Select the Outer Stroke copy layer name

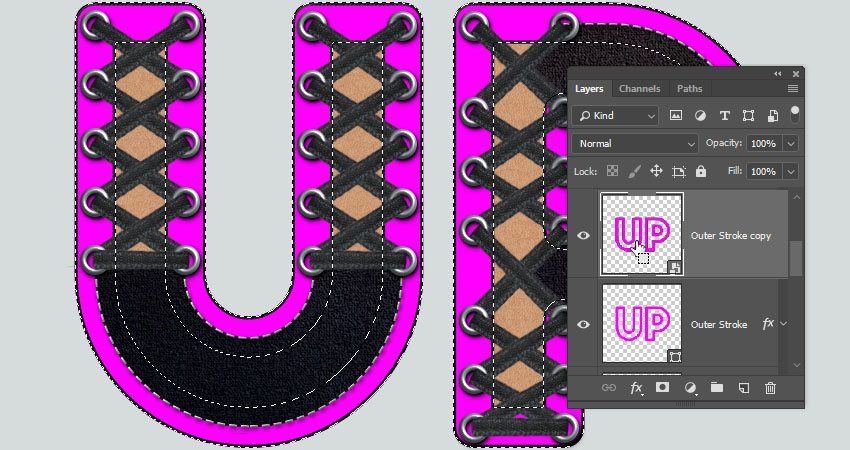pos(730,236)
